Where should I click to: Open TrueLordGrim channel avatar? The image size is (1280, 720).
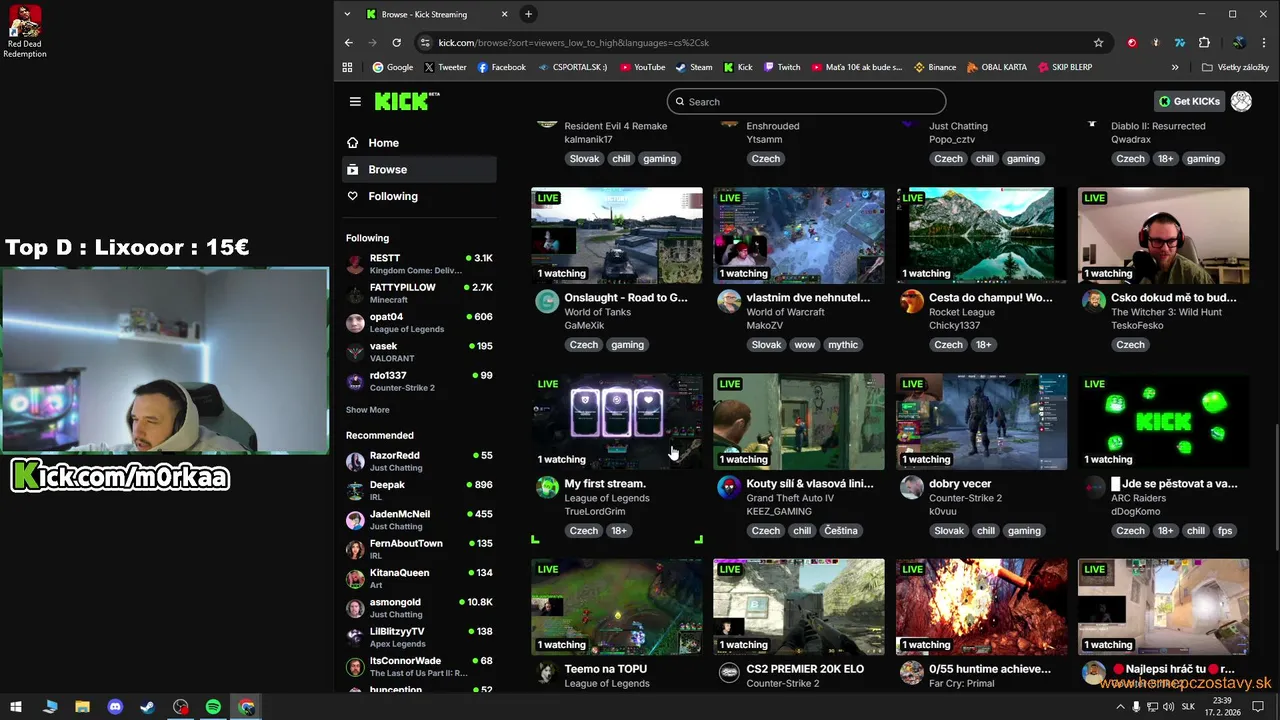pyautogui.click(x=547, y=488)
